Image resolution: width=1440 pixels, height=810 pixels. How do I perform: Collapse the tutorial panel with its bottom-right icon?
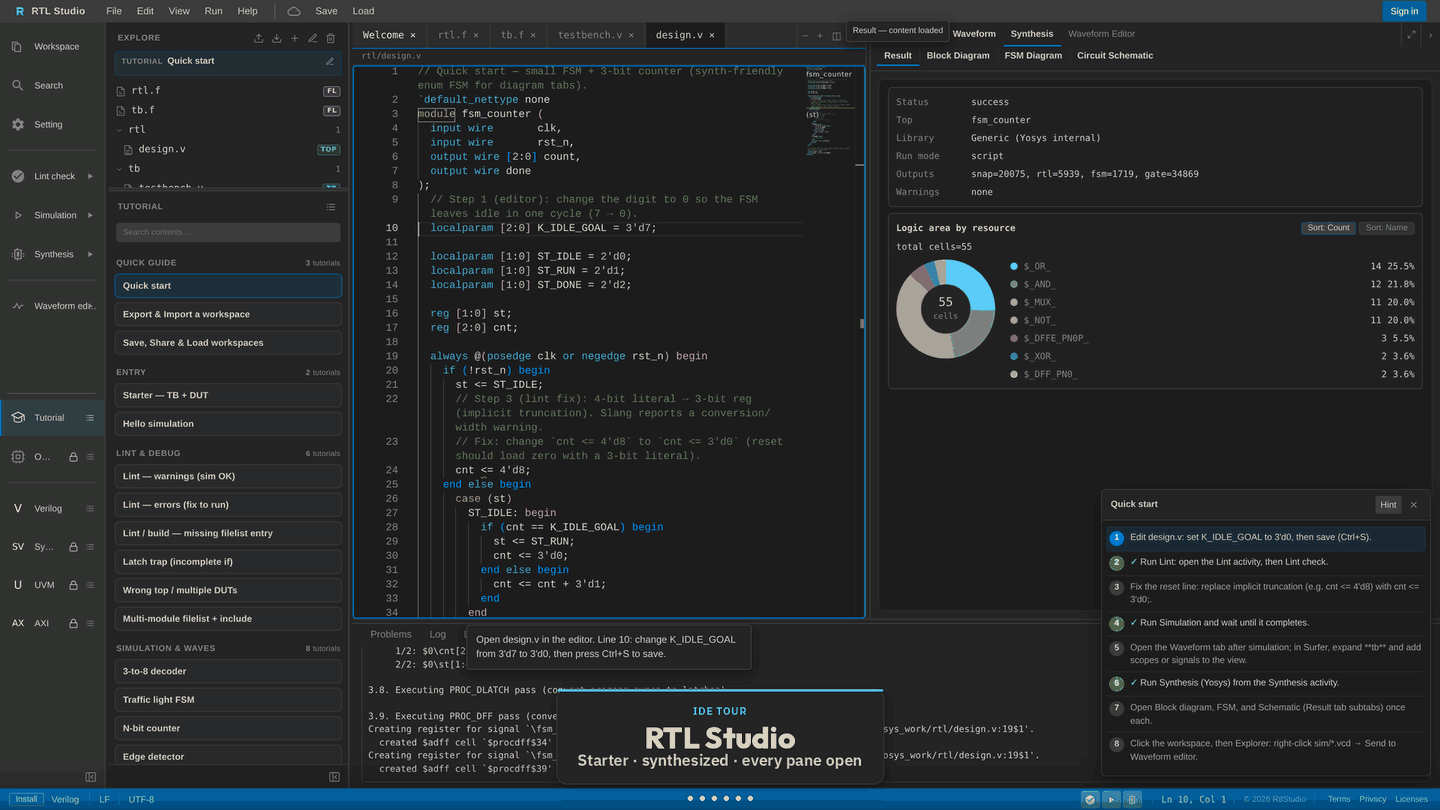tap(335, 777)
